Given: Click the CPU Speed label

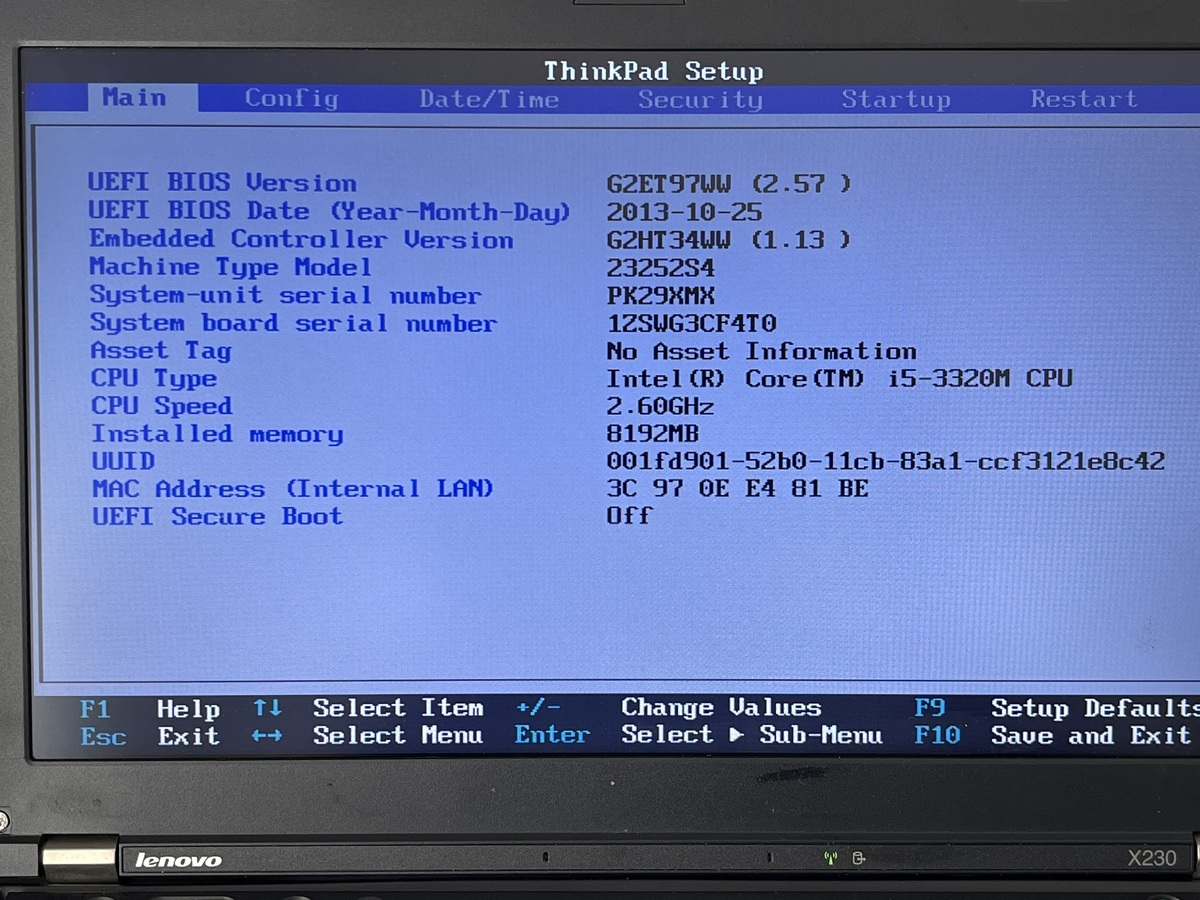Looking at the screenshot, I should pos(161,406).
